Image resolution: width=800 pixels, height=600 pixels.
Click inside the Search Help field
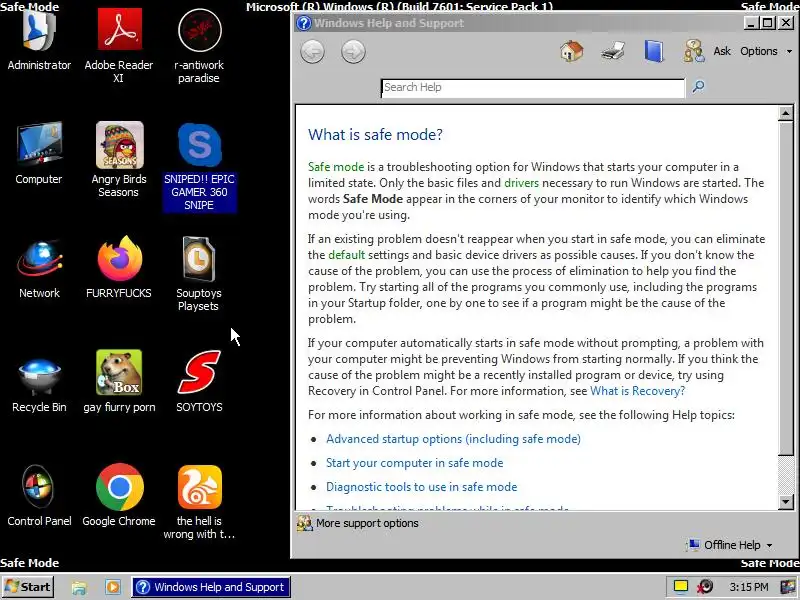[x=533, y=88]
